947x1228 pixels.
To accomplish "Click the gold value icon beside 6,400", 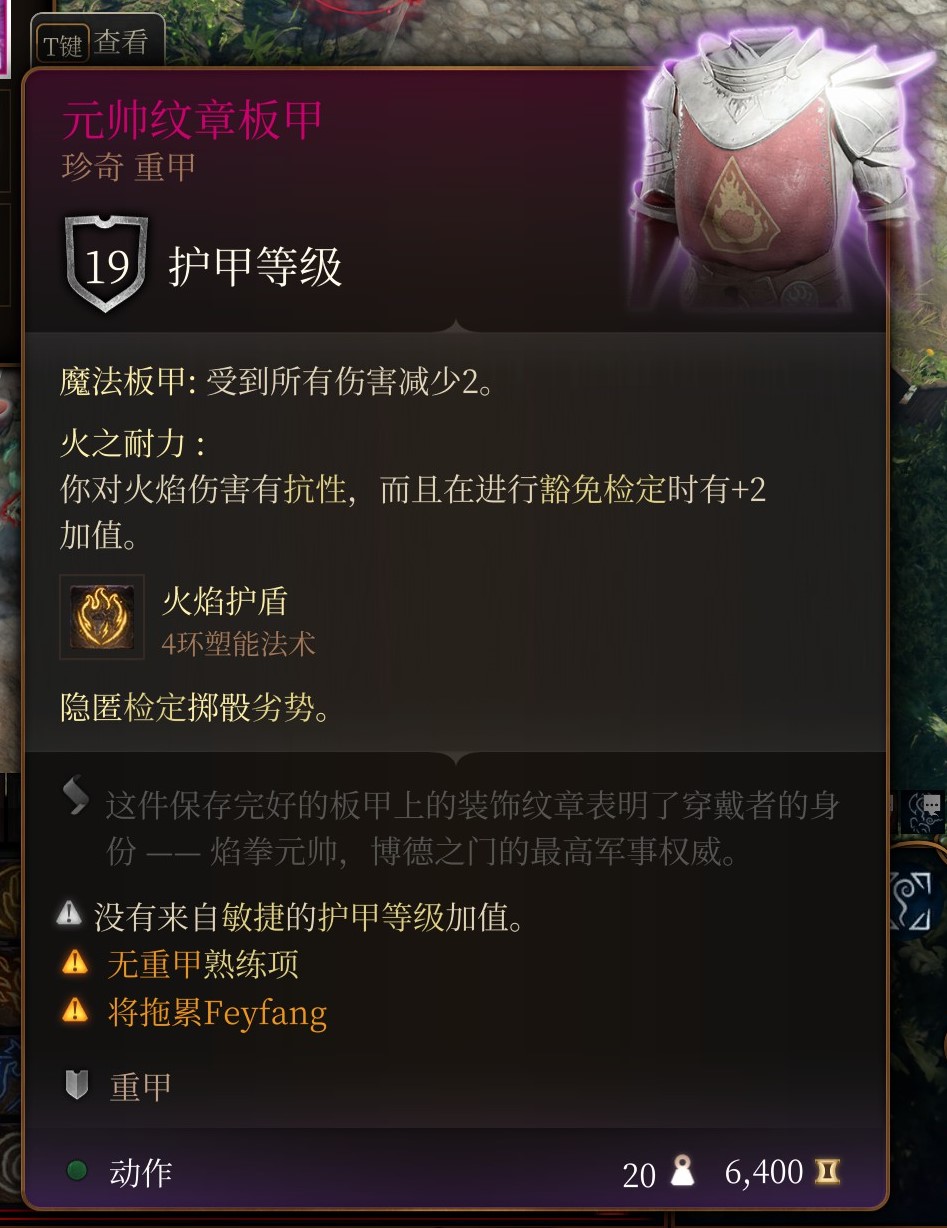I will [827, 1171].
